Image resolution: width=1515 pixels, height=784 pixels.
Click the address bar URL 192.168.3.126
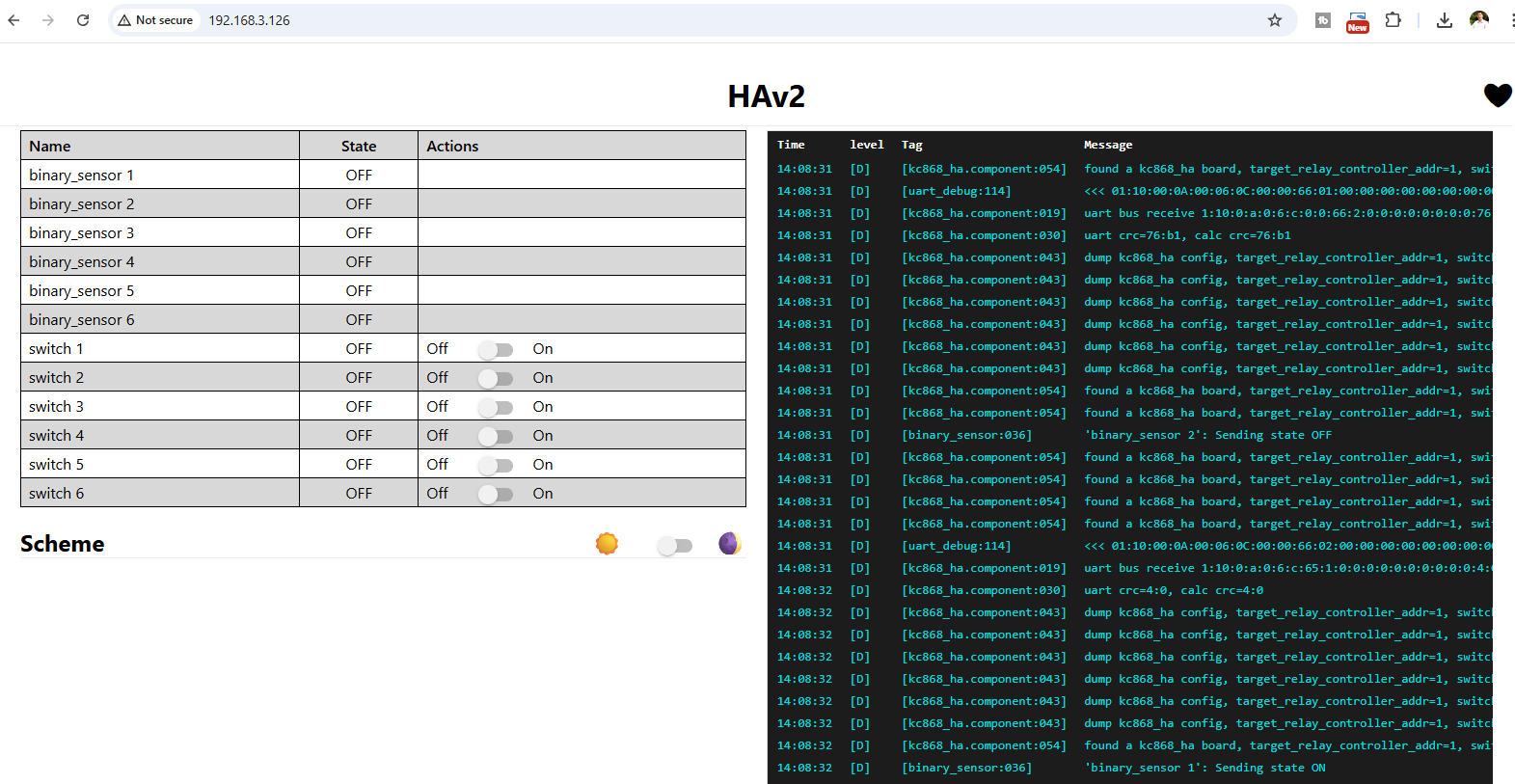click(x=249, y=20)
